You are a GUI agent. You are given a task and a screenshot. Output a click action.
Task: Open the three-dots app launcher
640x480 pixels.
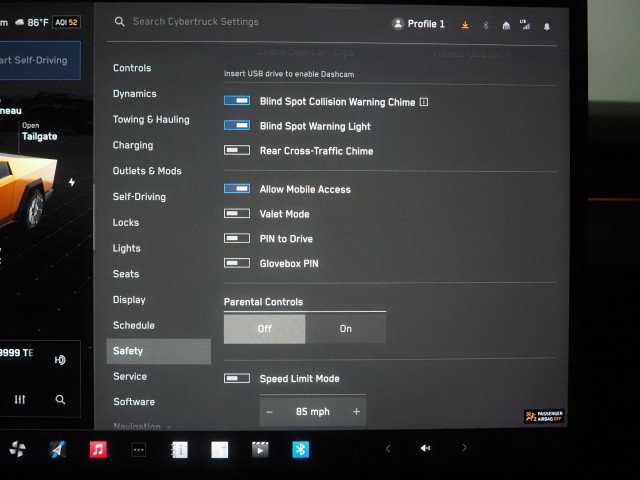pos(139,450)
